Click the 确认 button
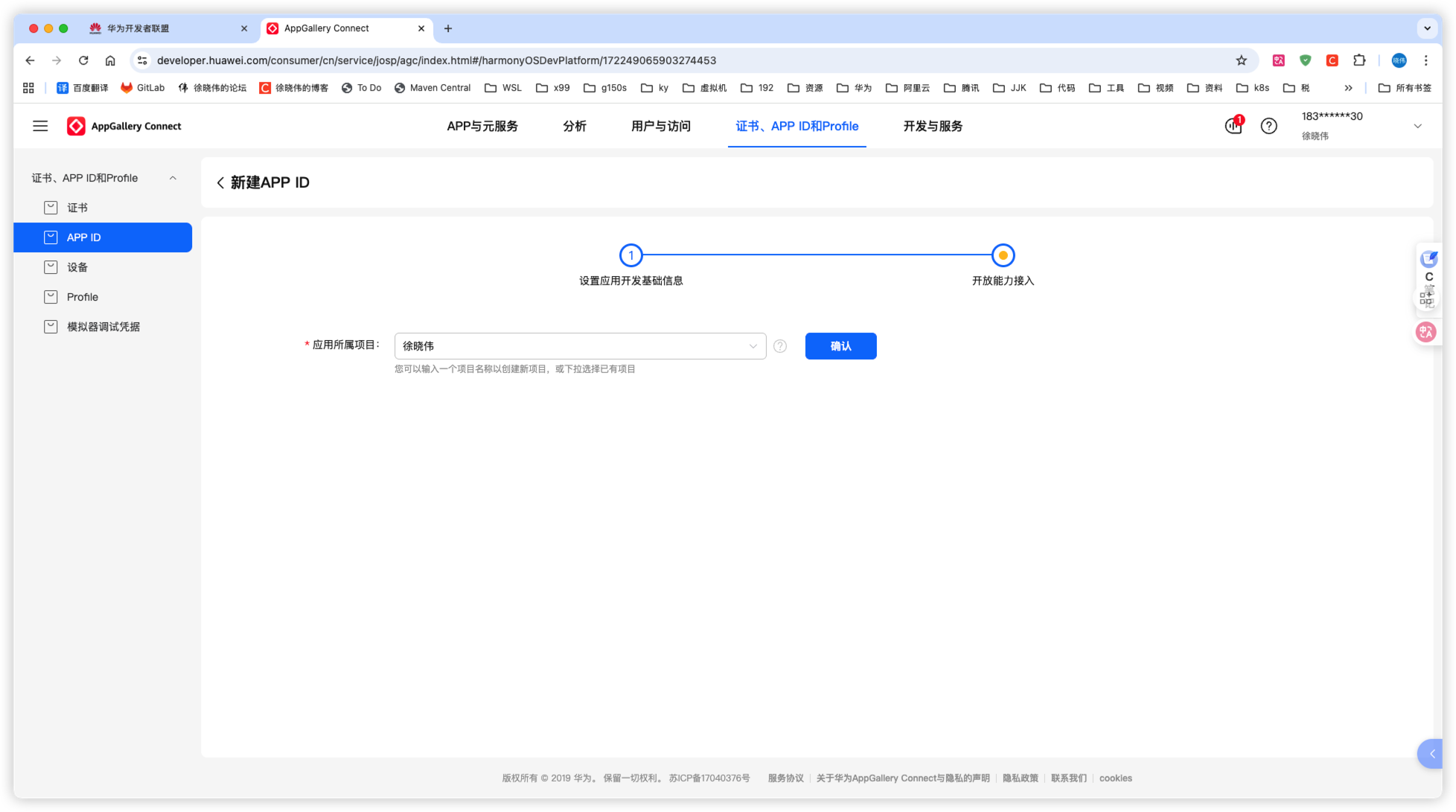 click(x=840, y=346)
